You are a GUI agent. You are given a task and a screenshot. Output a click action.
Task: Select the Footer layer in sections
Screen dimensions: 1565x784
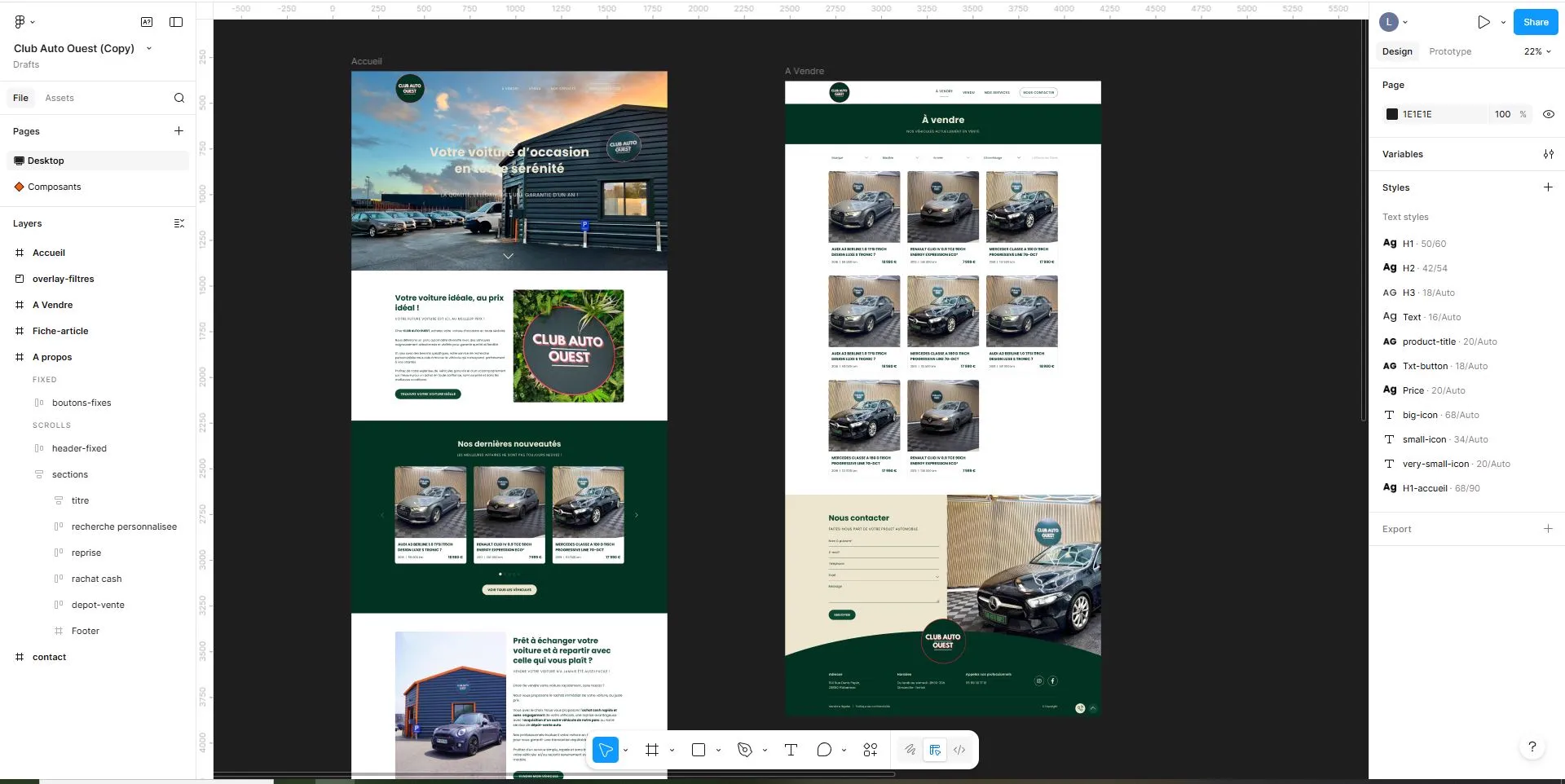coord(84,630)
